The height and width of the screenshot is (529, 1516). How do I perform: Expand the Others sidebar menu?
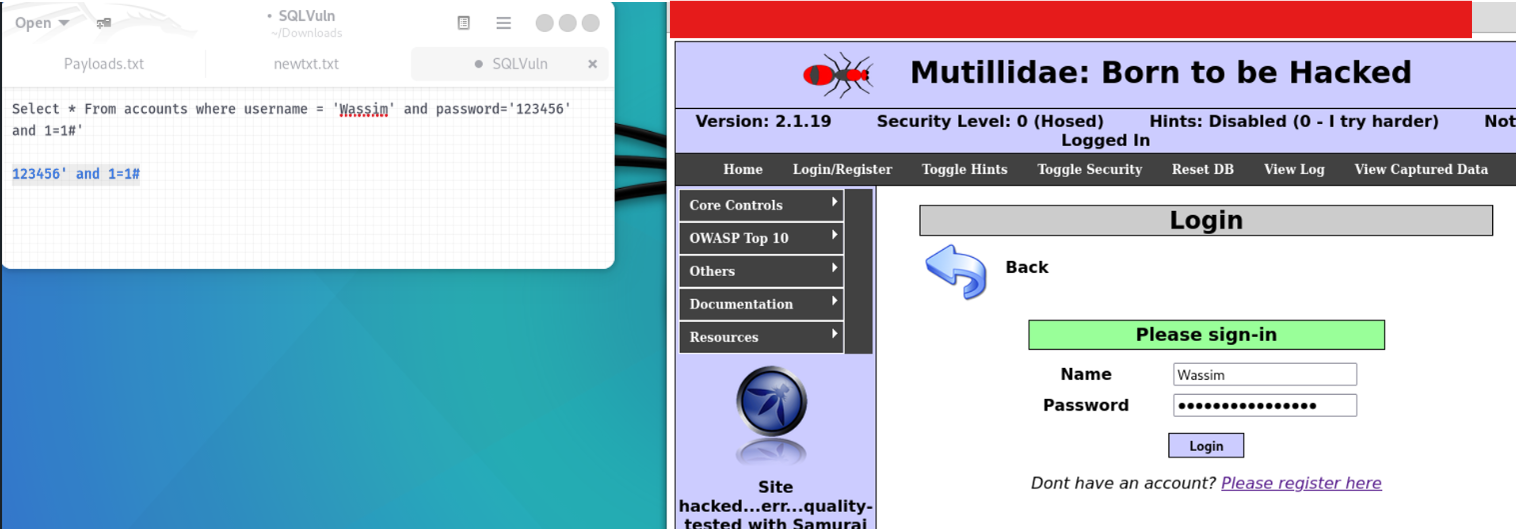click(x=762, y=271)
